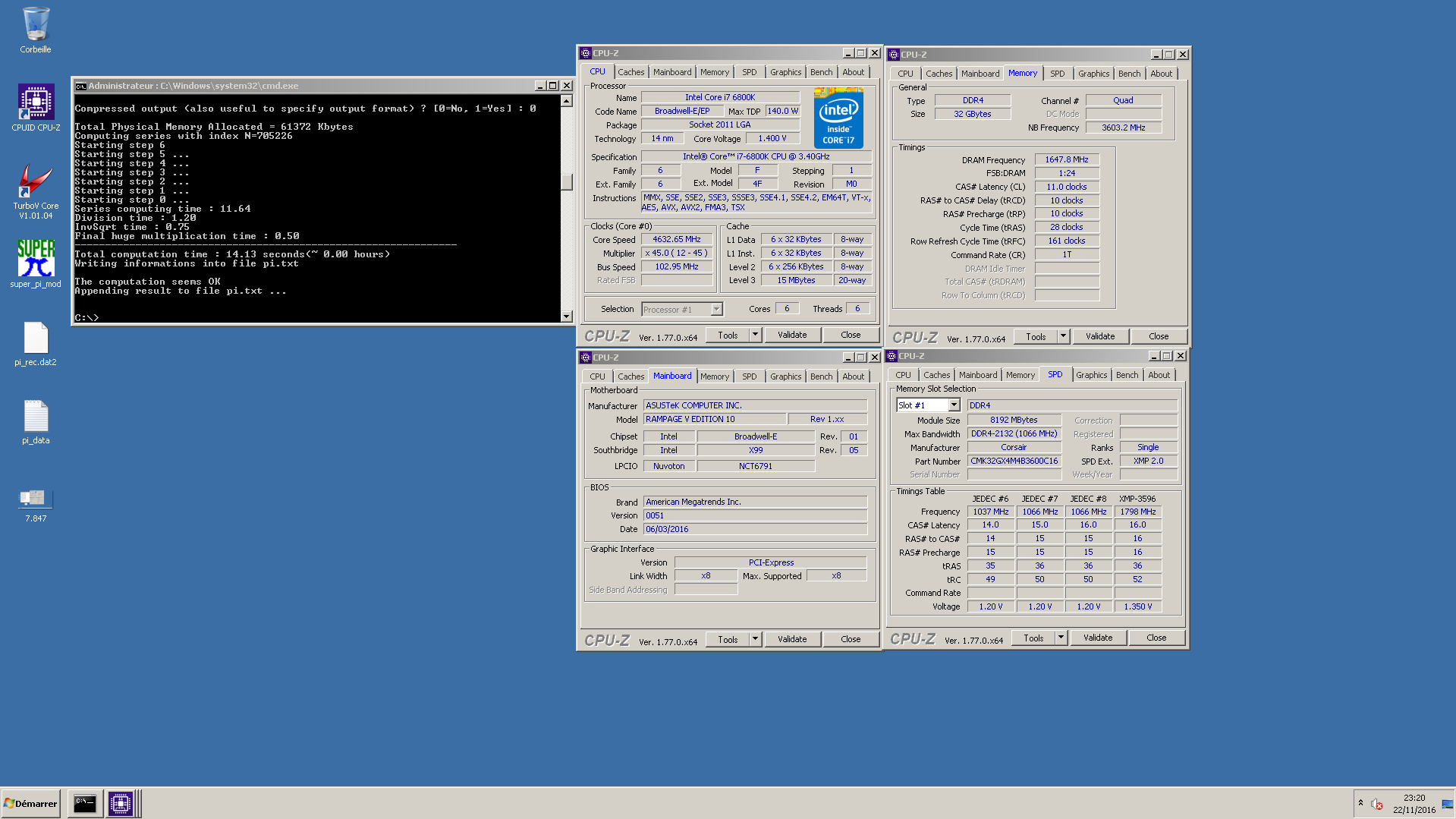The width and height of the screenshot is (1456, 819).
Task: Minimize the CPU-Z SPD window
Action: pos(1154,356)
